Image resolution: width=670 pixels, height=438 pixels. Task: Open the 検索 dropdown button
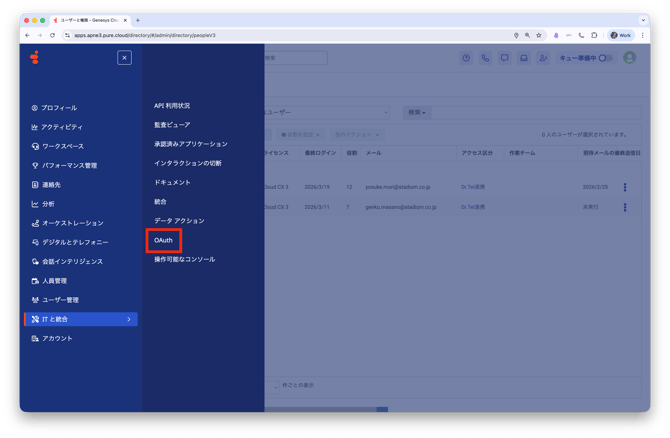coord(417,112)
